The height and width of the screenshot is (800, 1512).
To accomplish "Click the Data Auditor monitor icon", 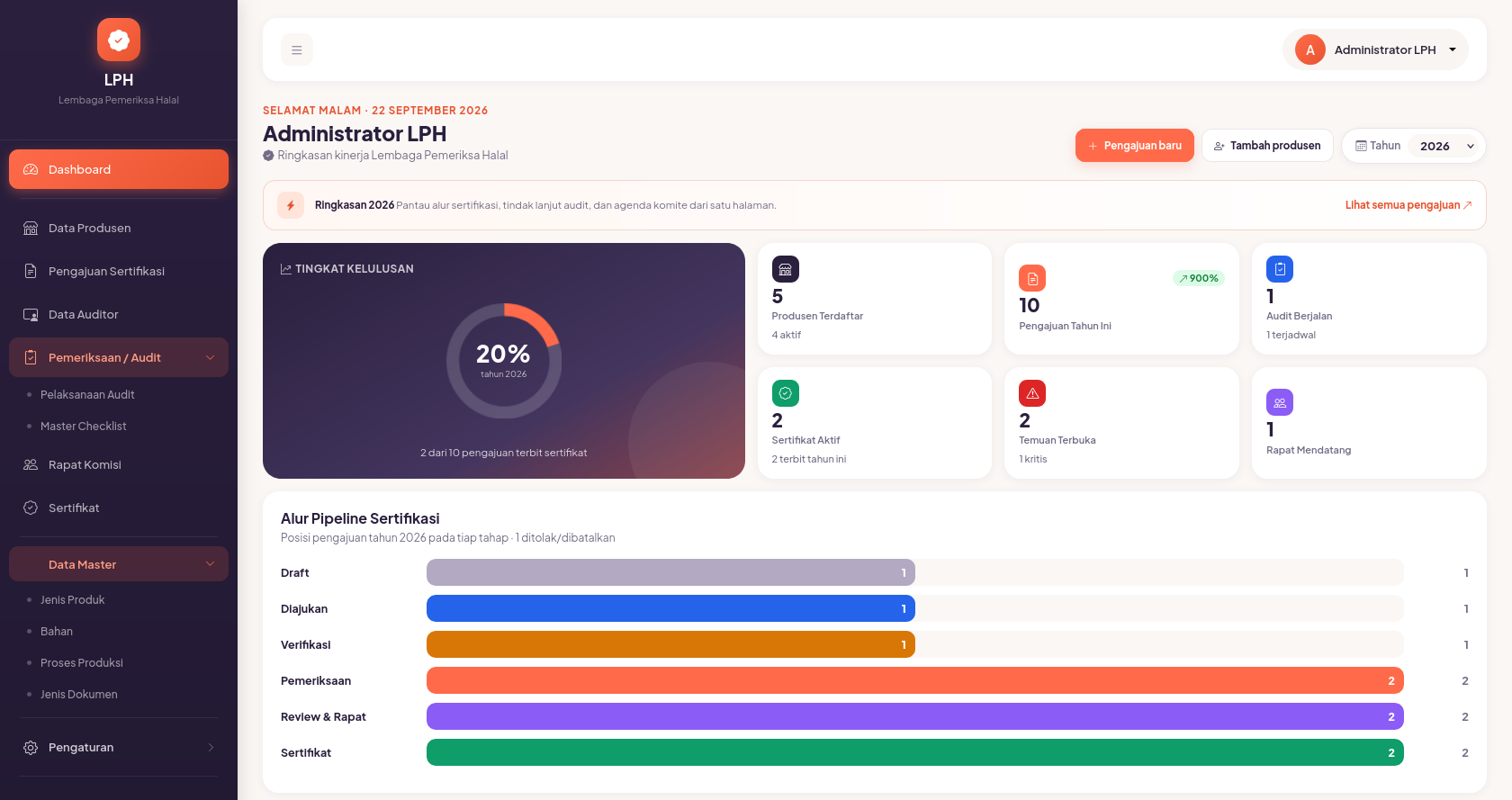I will 31,314.
